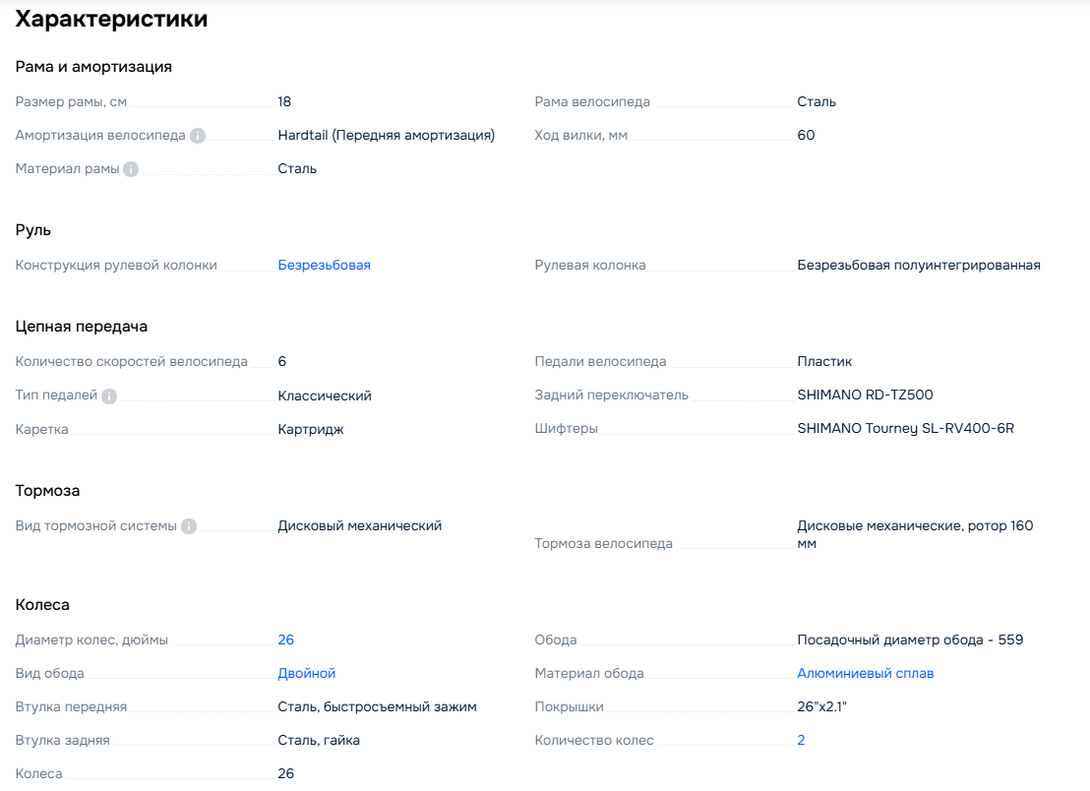Show info tooltip for Тип педалей

point(109,396)
